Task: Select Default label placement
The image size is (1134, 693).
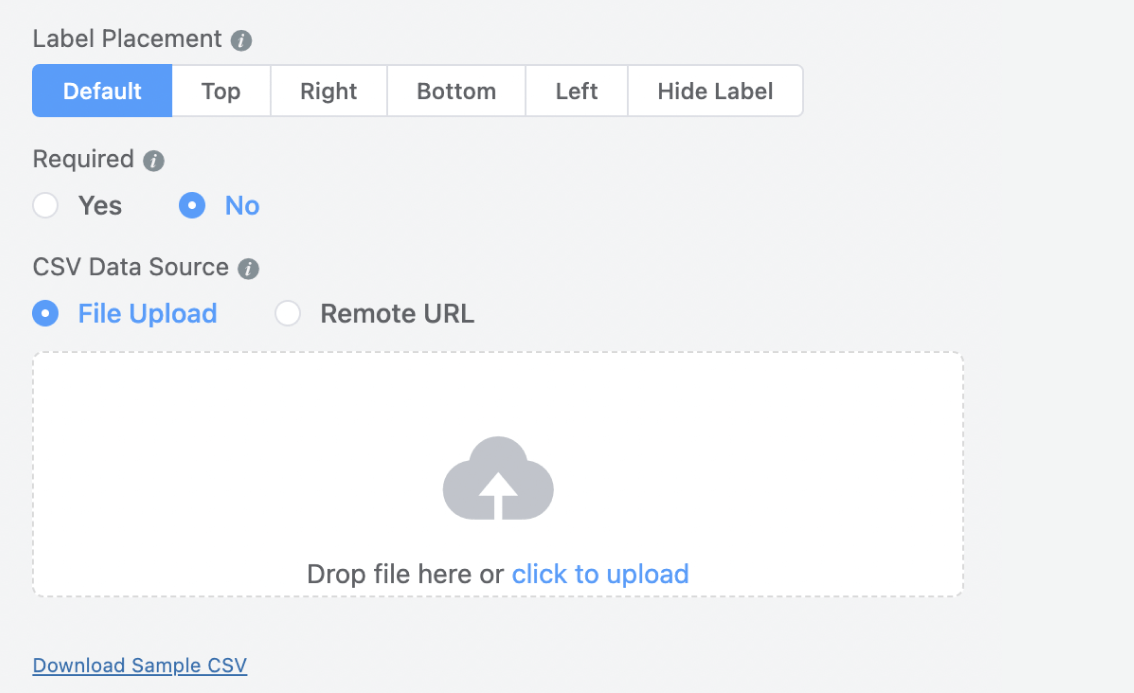Action: [x=102, y=91]
